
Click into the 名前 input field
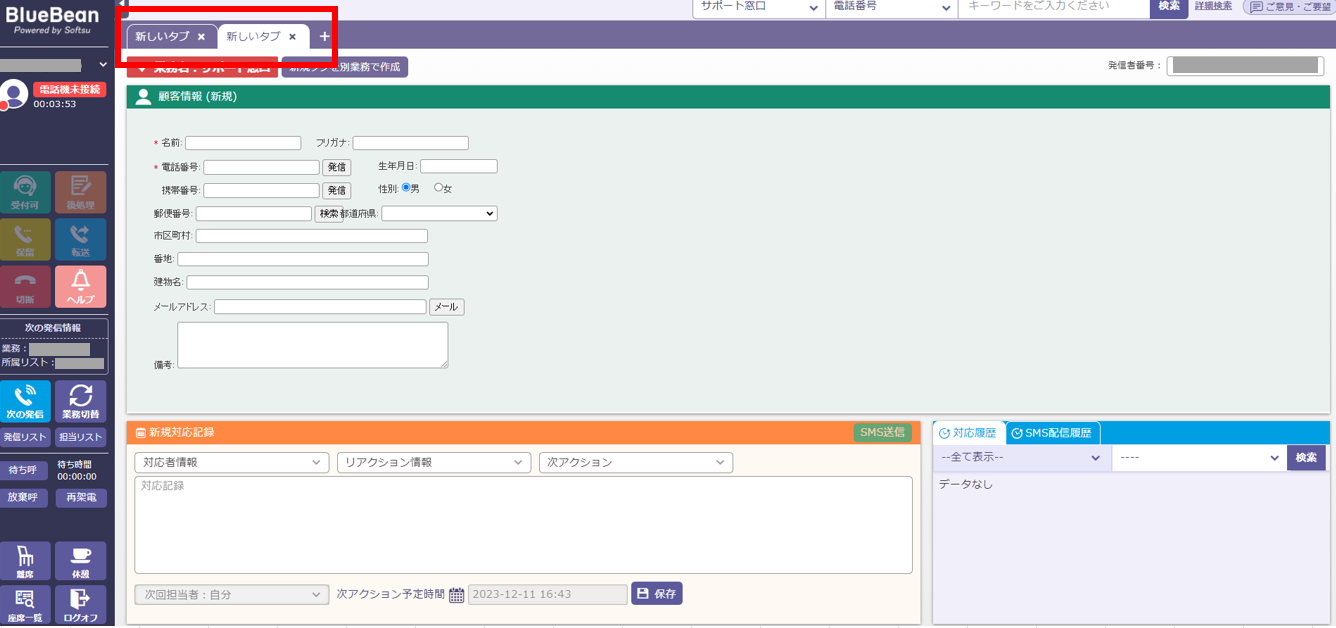[x=243, y=143]
